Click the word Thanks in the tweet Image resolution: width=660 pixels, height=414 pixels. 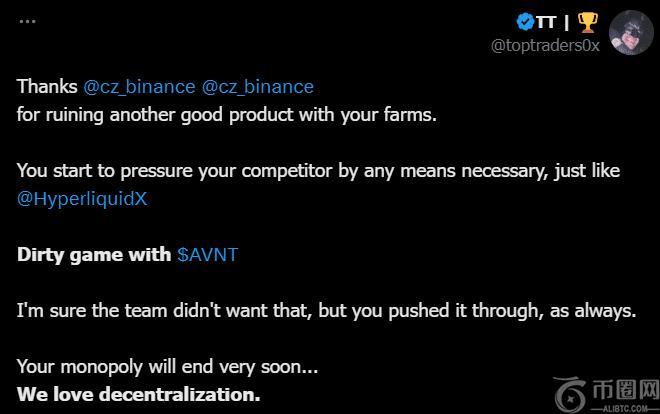pyautogui.click(x=47, y=87)
